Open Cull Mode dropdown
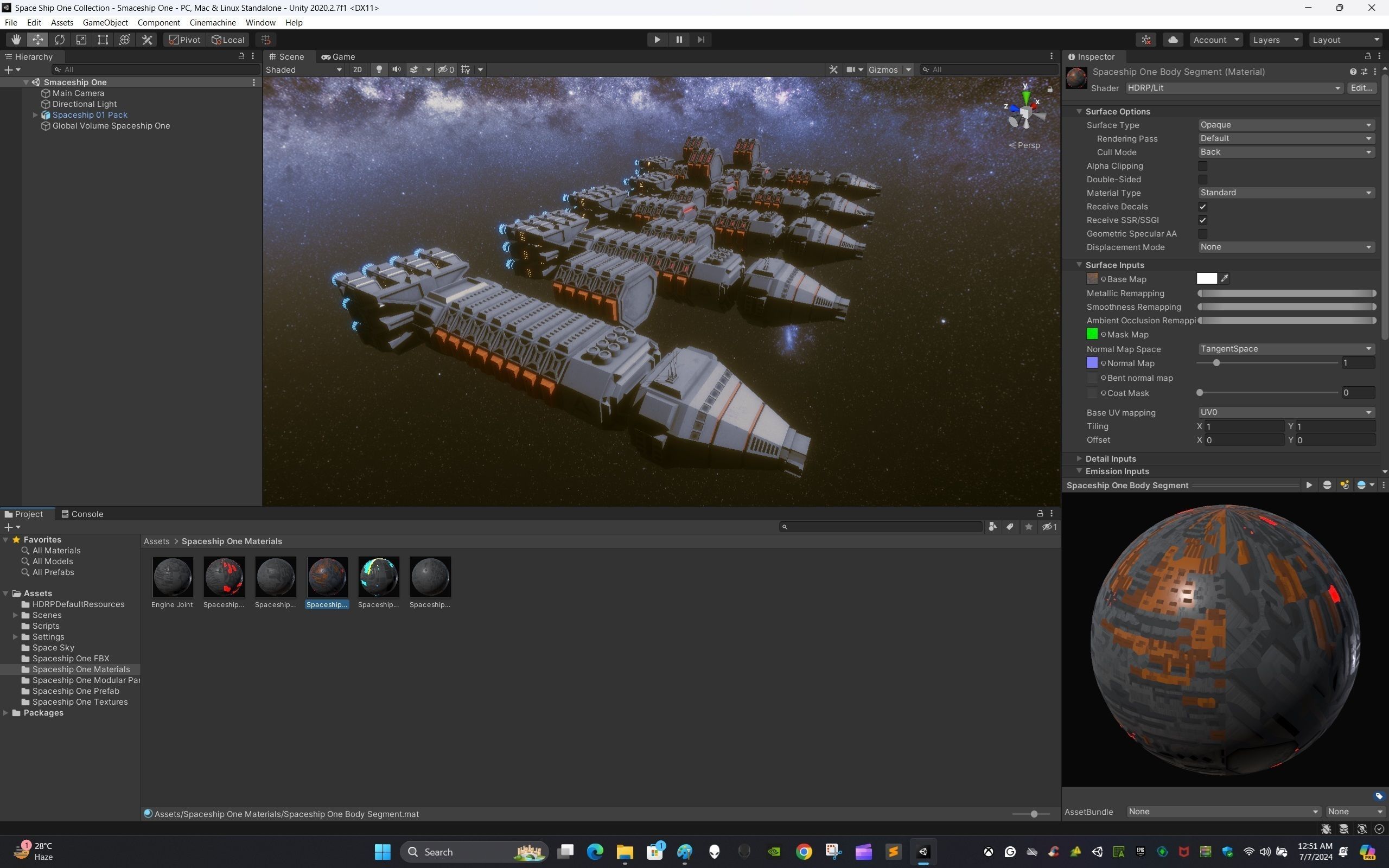The width and height of the screenshot is (1389, 868). (x=1286, y=152)
